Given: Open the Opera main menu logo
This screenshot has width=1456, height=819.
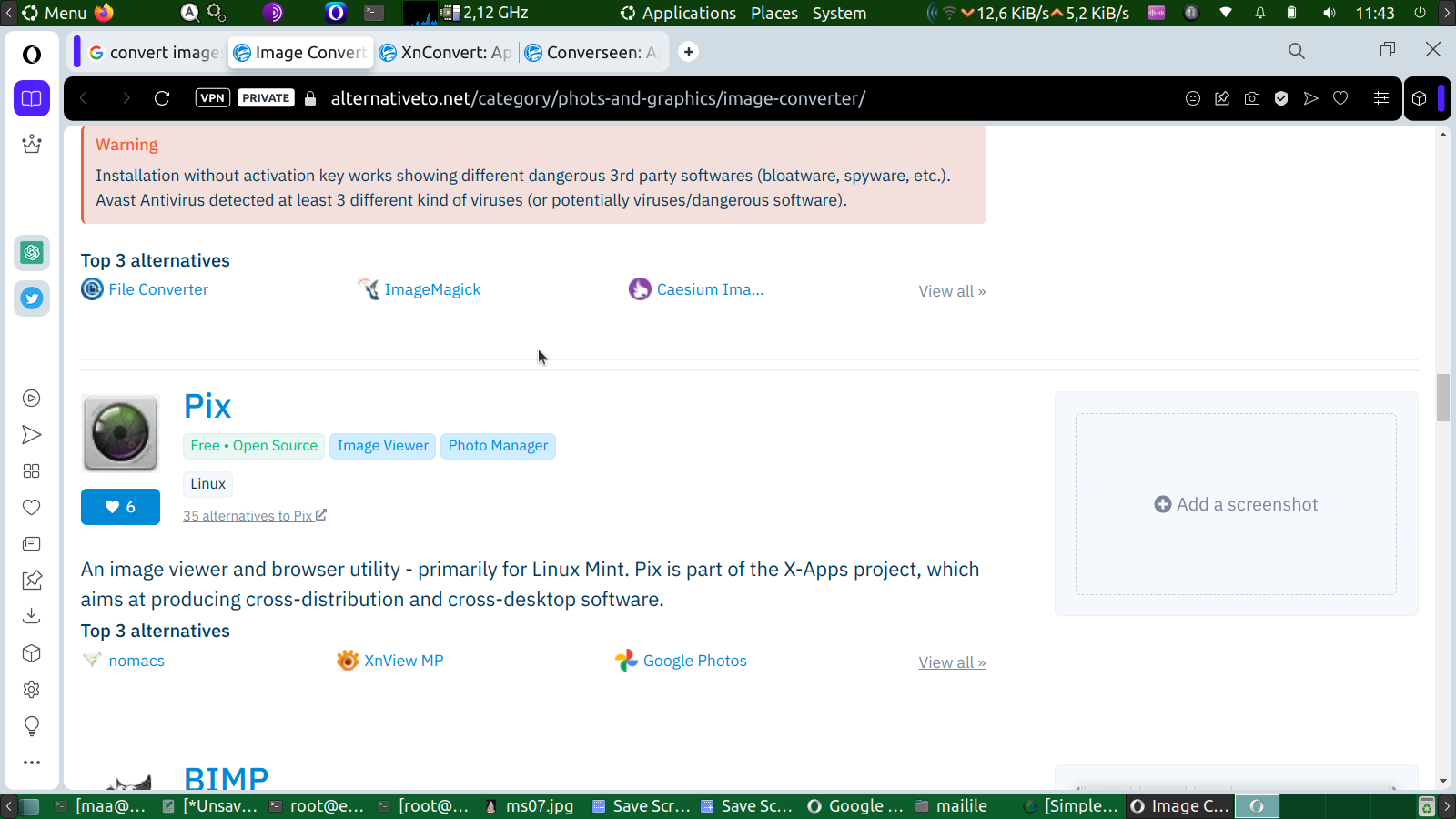Looking at the screenshot, I should (32, 55).
